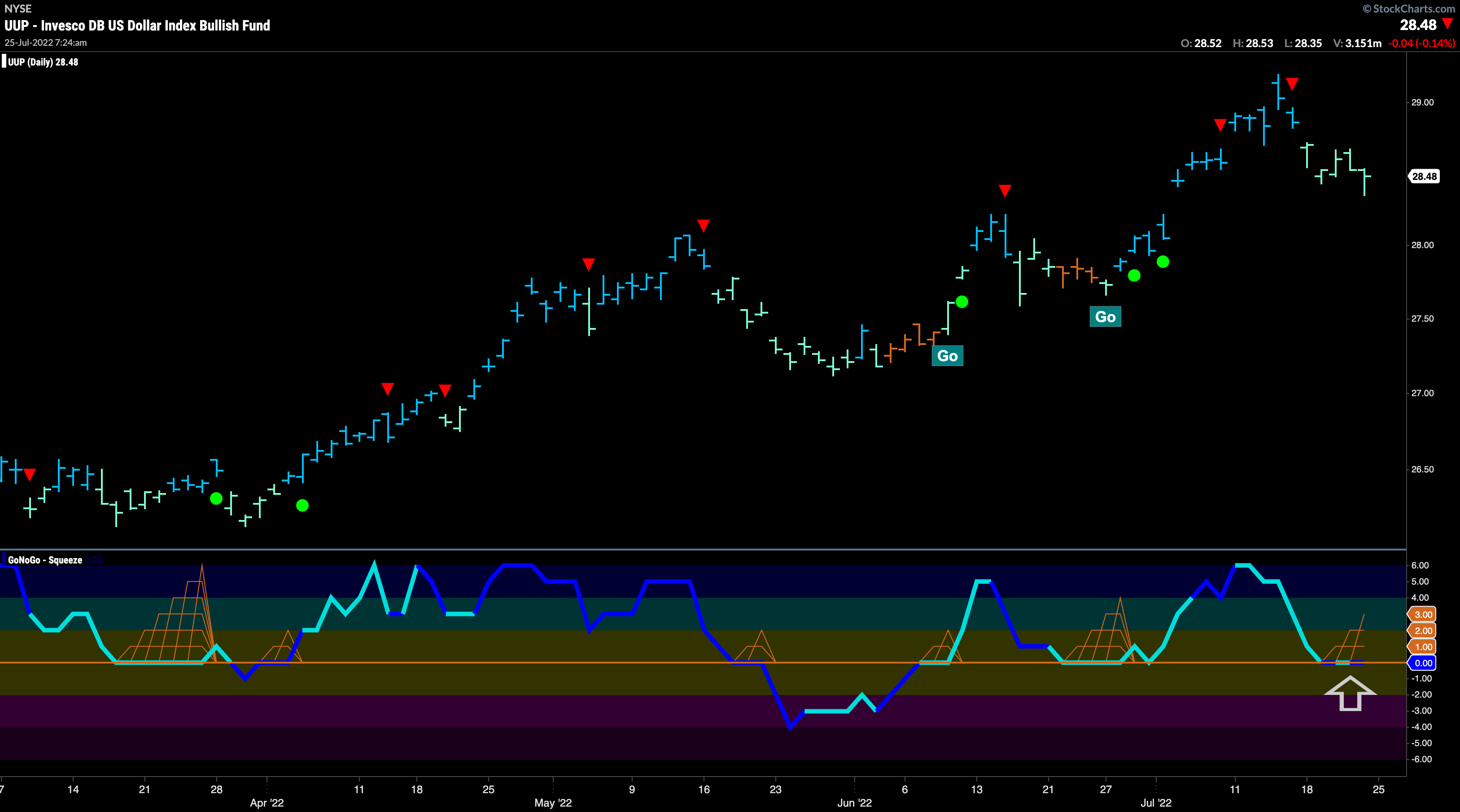Click the 'NYSE' exchange label
The width and height of the screenshot is (1460, 812).
[17, 9]
